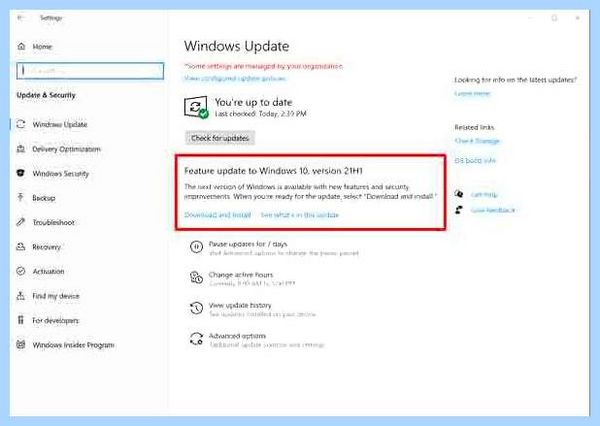Click the Last checked time text
Viewport: 600px width, 426px height.
coord(261,114)
